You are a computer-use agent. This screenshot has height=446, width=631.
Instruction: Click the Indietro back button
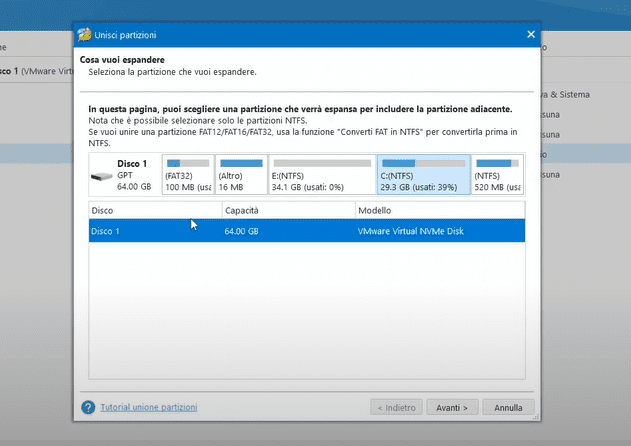coord(395,408)
